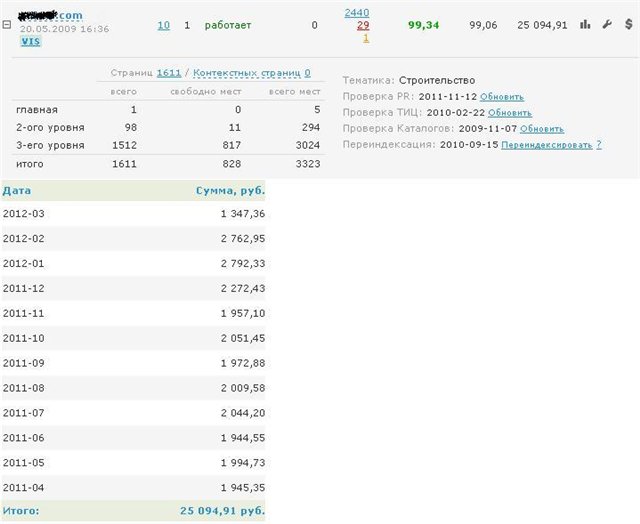
Task: Click the red 29 link count
Action: point(362,25)
